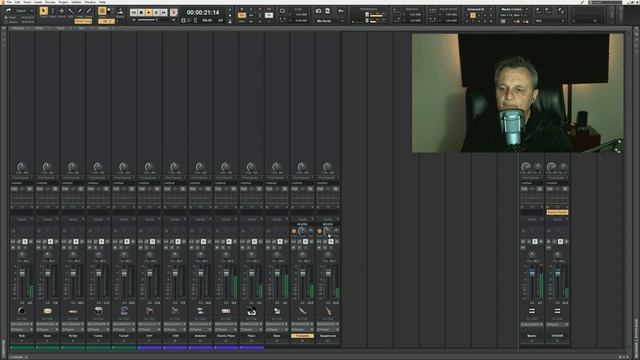Select the Smart tool in the toolbar
Screen dimensions: 640x360
pos(43,11)
